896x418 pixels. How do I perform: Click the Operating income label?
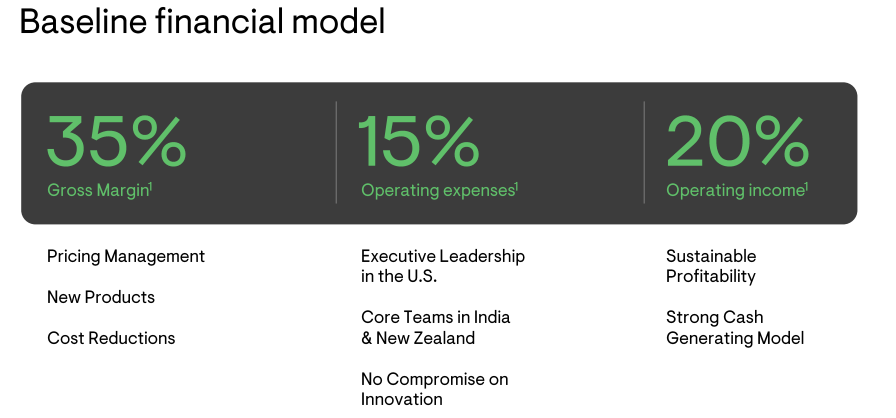[735, 190]
